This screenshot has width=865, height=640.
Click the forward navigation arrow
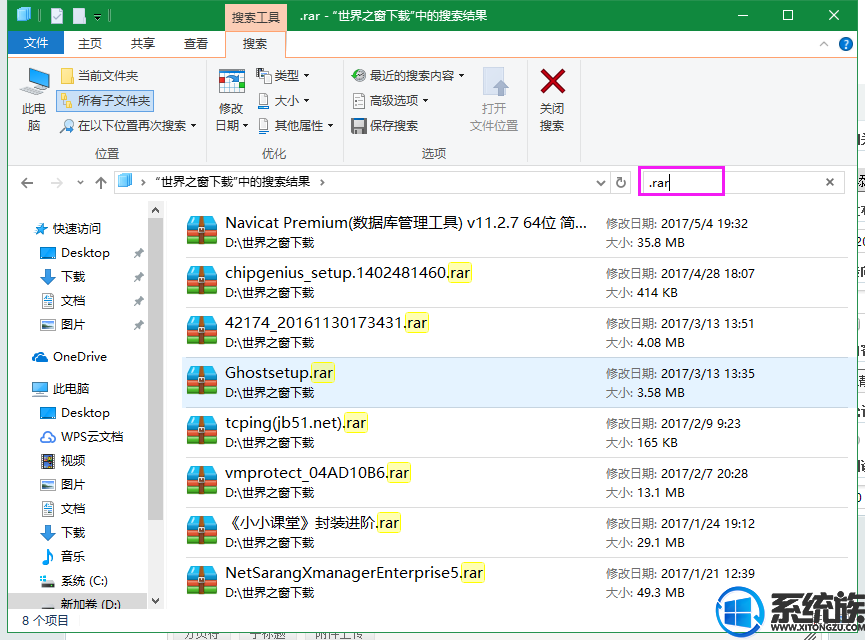click(56, 183)
